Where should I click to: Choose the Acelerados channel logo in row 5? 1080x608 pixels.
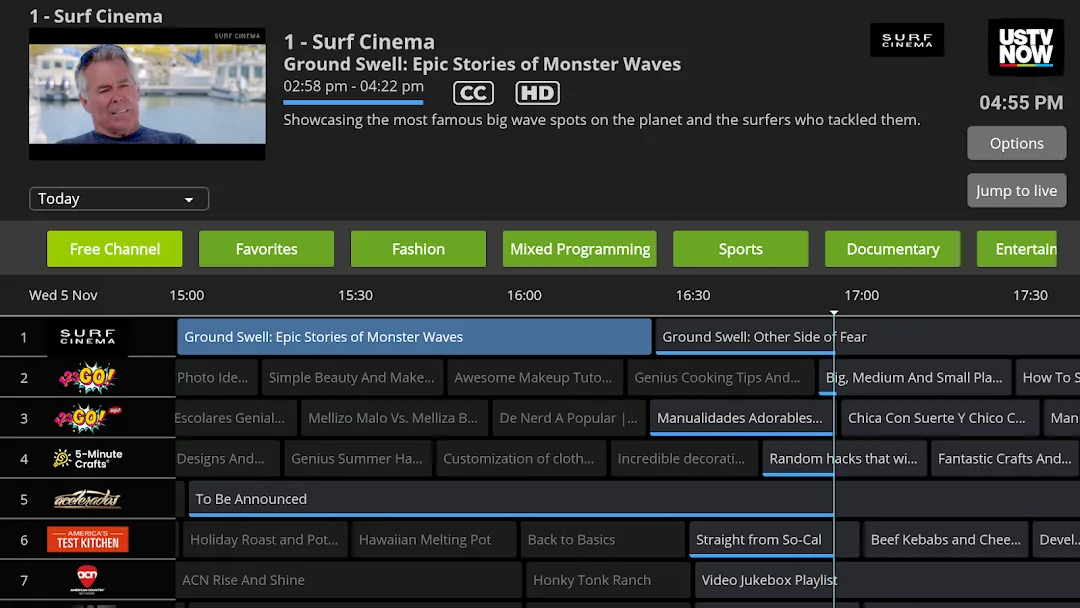(87, 499)
